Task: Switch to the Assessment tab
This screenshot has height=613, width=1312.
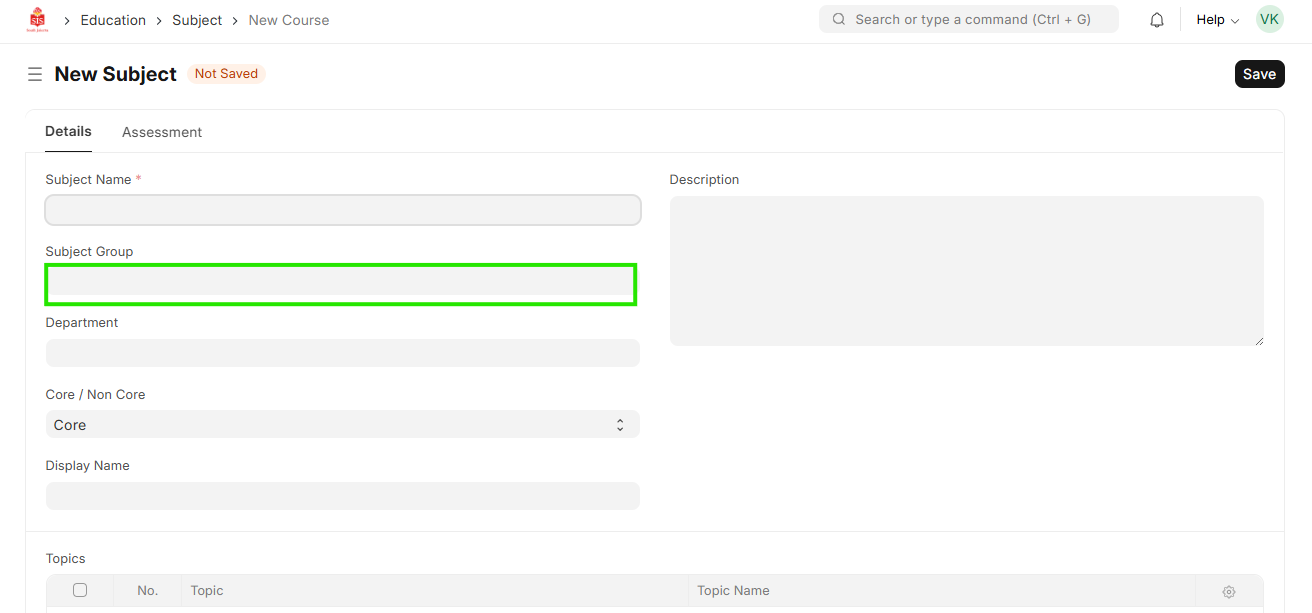Action: [x=162, y=132]
